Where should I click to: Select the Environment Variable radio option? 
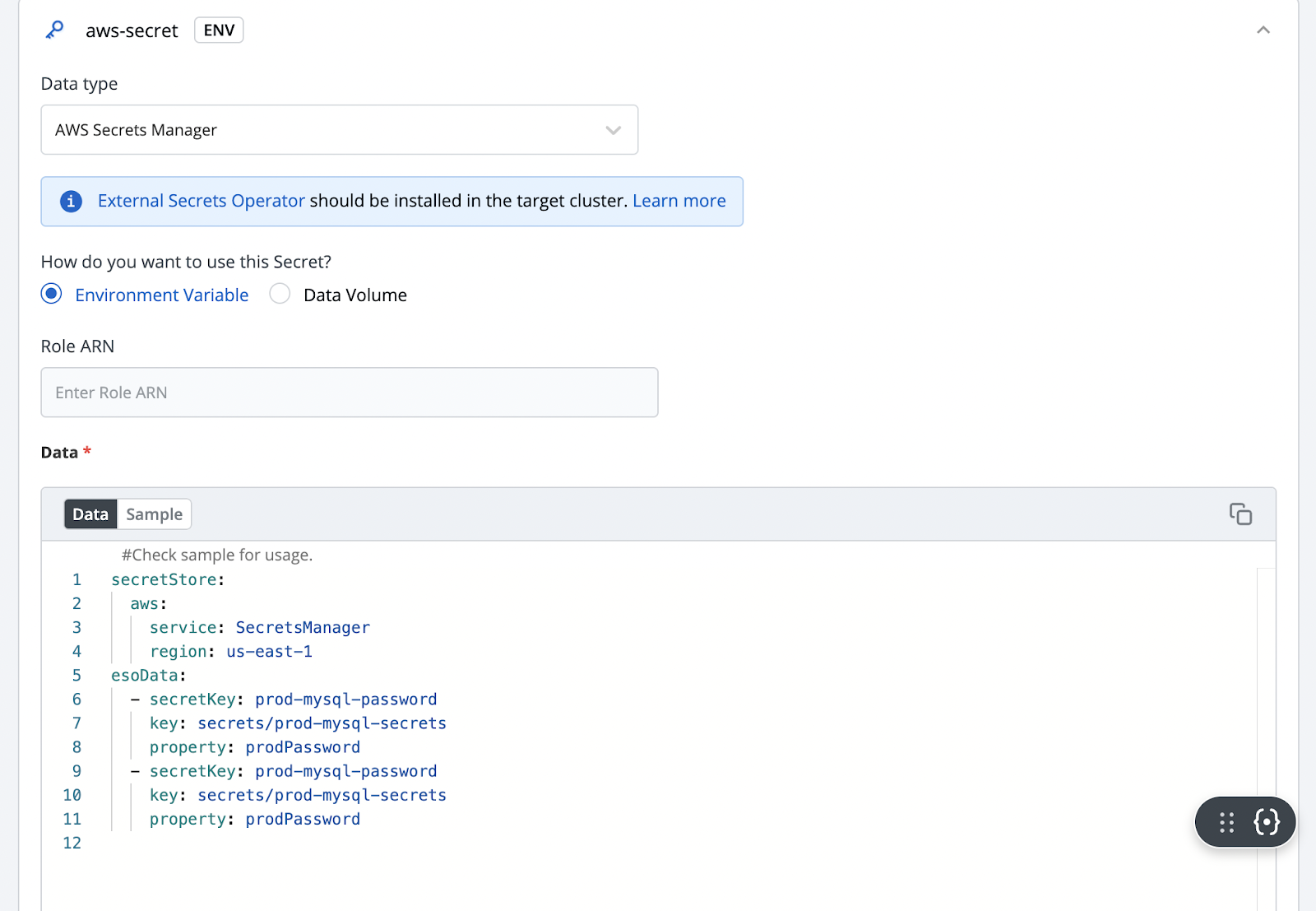[52, 294]
